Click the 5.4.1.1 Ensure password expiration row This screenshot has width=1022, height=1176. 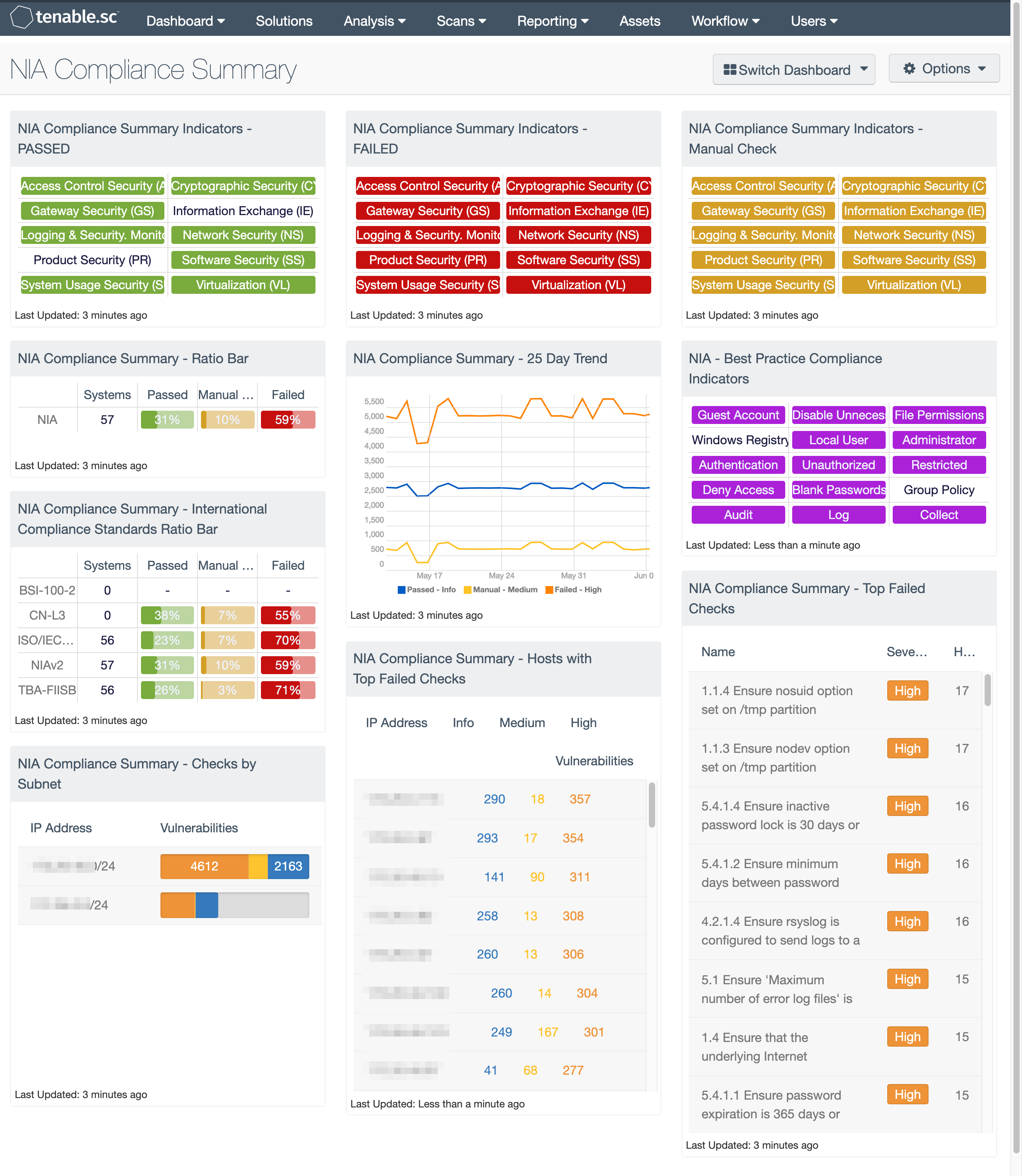835,1105
